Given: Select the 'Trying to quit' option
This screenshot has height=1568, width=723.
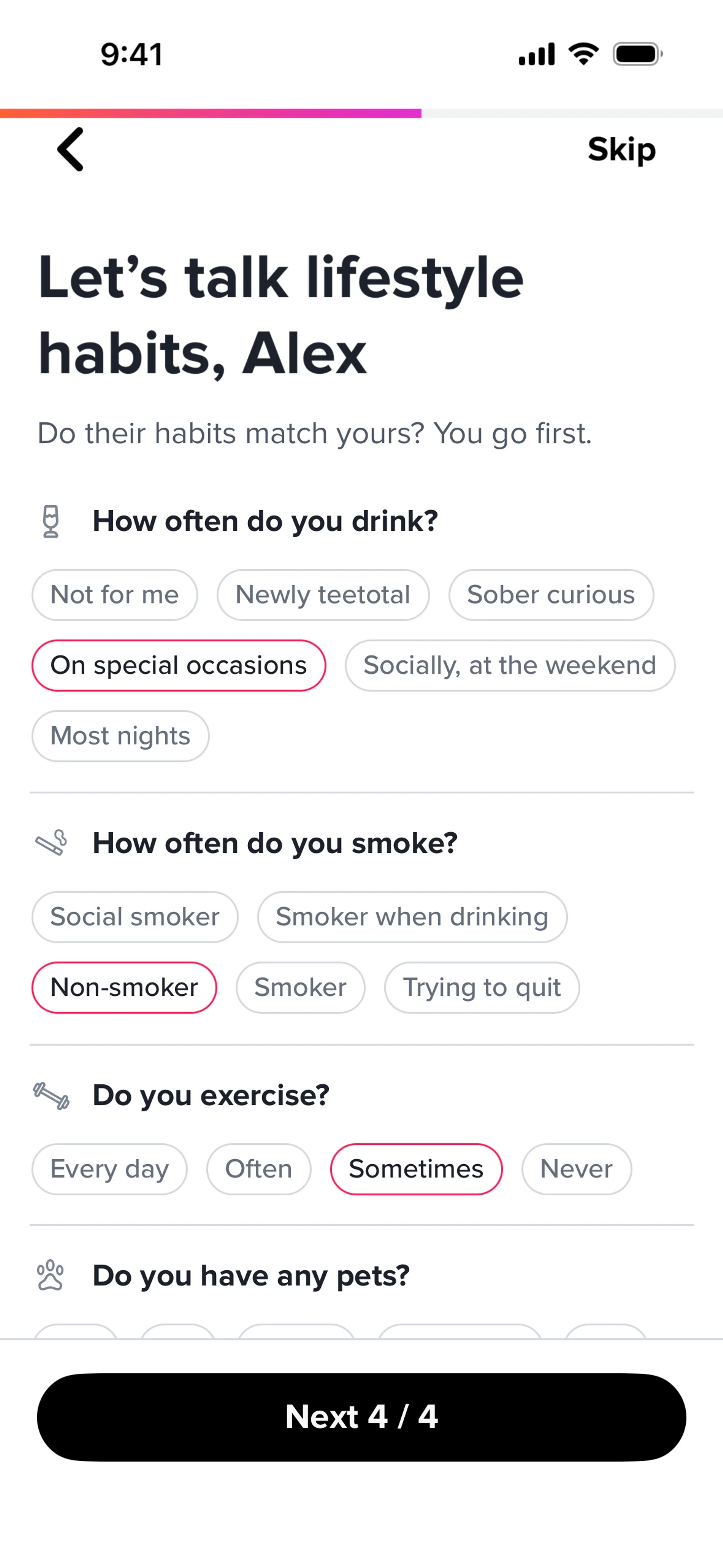Looking at the screenshot, I should (482, 987).
